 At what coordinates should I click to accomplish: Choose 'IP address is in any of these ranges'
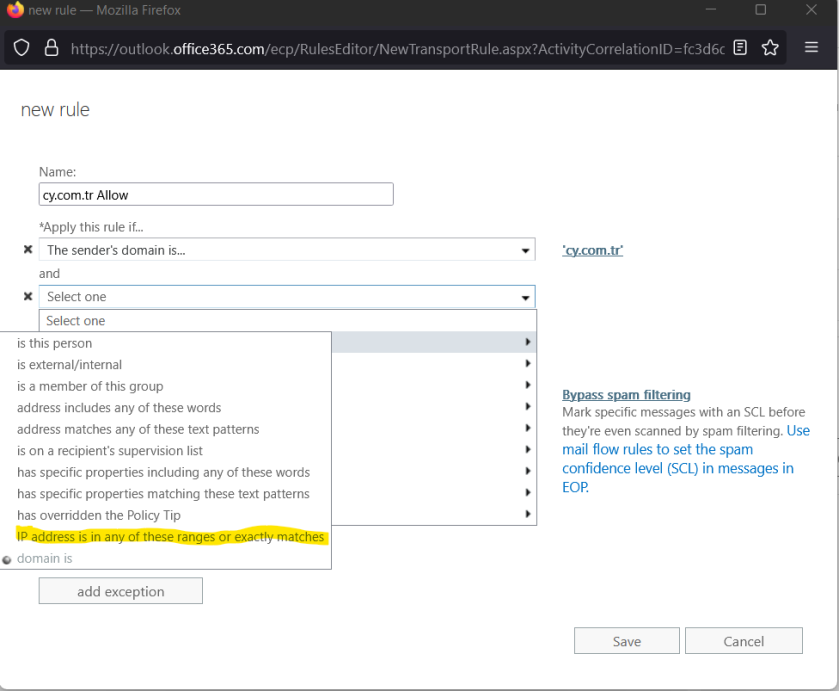[x=171, y=537]
